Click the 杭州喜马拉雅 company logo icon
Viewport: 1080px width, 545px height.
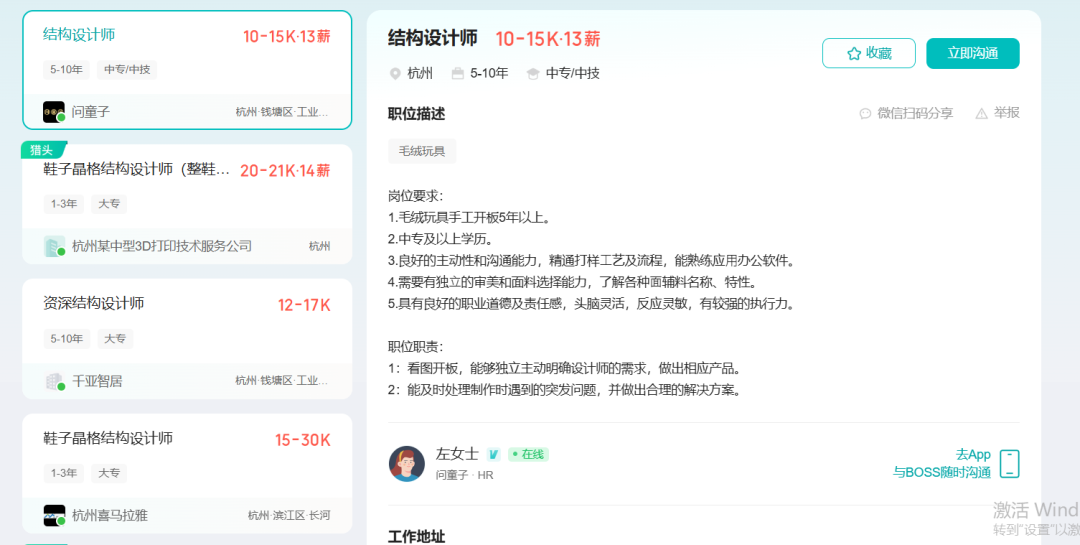coord(54,516)
